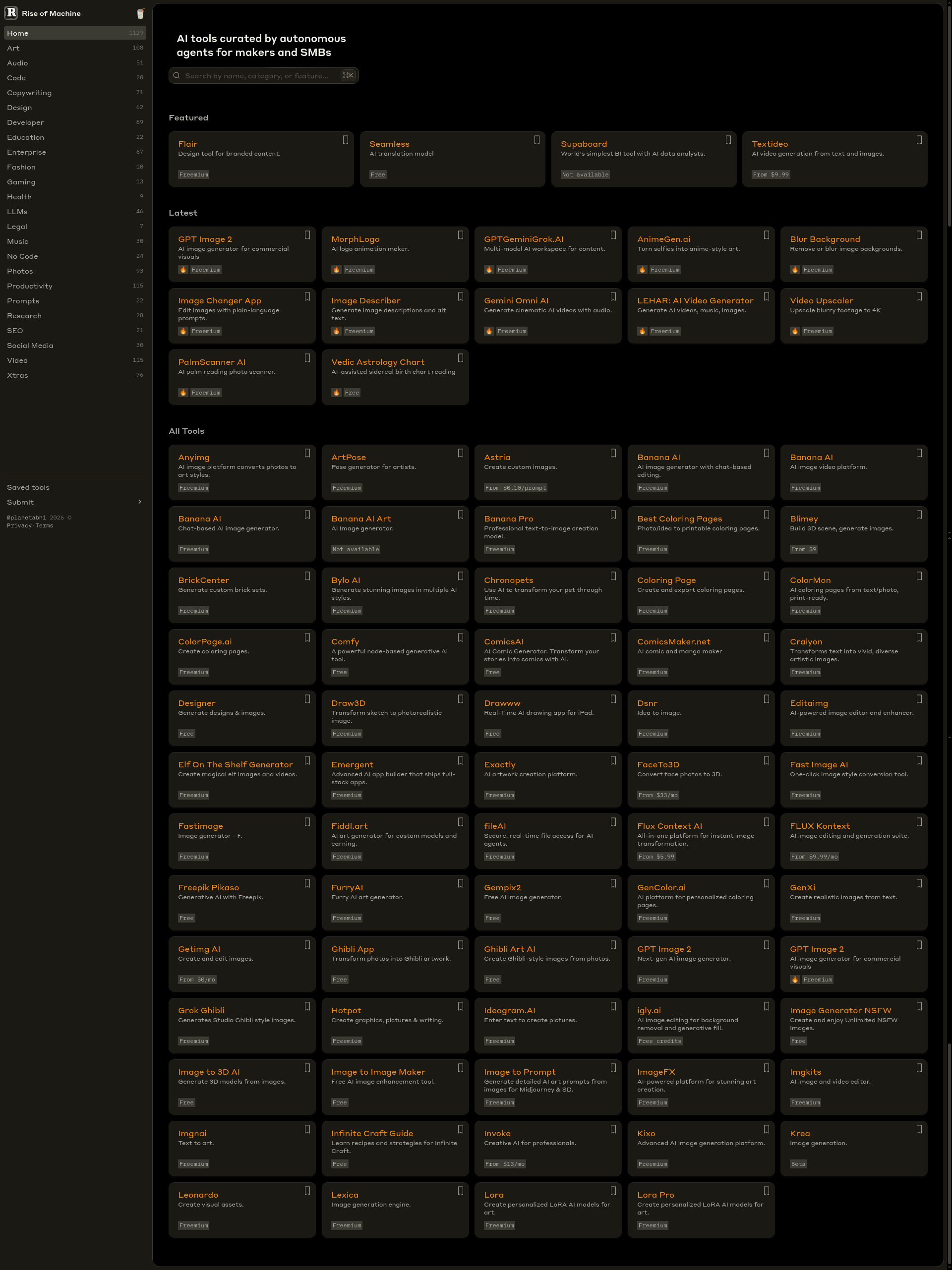
Task: Click the Rise of Machine logo icon
Action: tap(11, 12)
